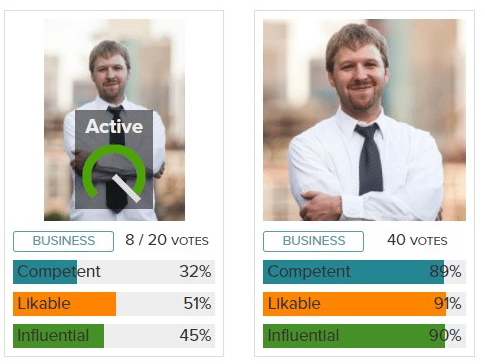Click the green gauge icon under Active
This screenshot has height=364, width=485.
point(114,172)
